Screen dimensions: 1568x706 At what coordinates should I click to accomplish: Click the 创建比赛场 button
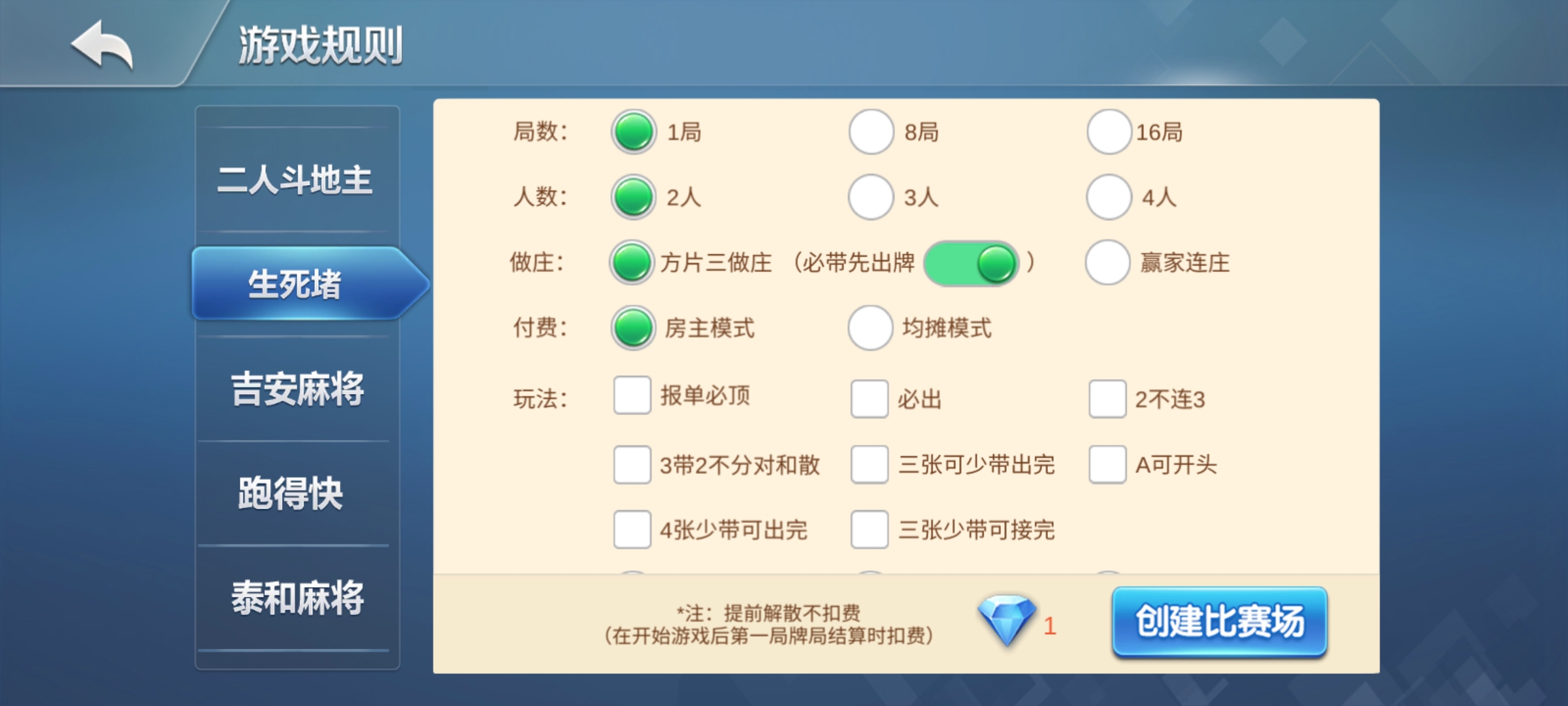pos(1219,621)
